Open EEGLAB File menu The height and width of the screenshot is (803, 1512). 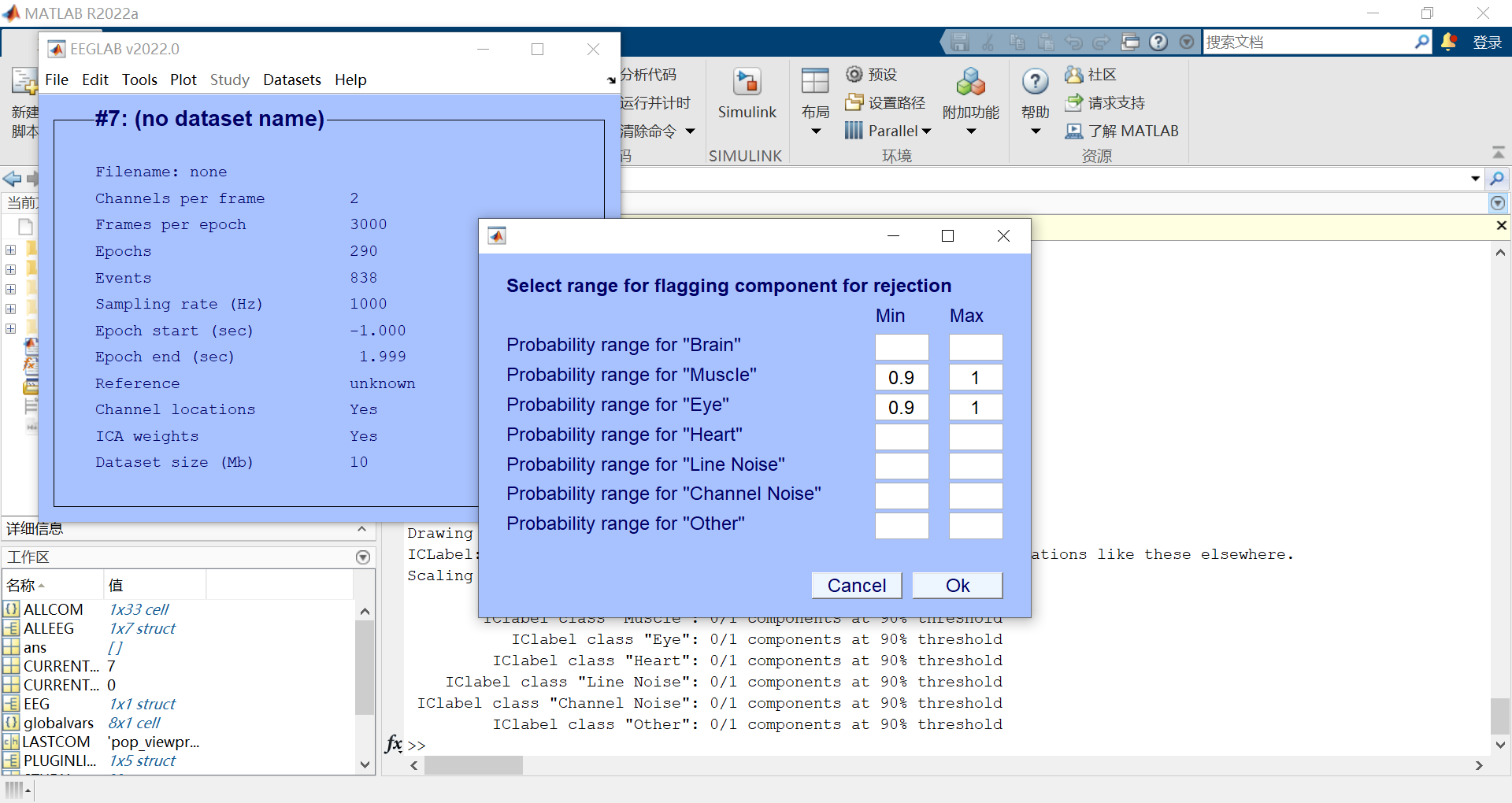tap(57, 80)
